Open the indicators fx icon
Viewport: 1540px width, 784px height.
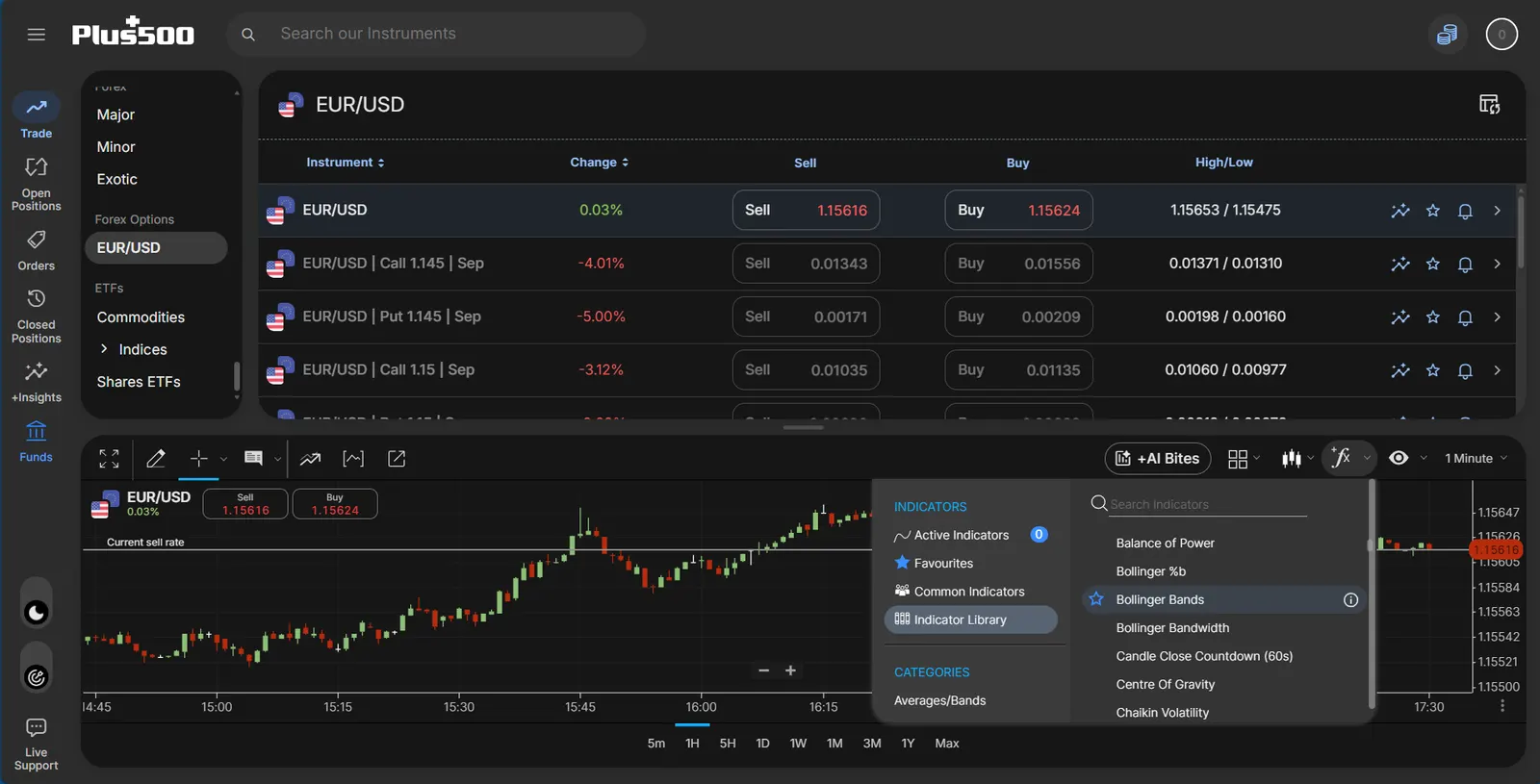point(1341,458)
